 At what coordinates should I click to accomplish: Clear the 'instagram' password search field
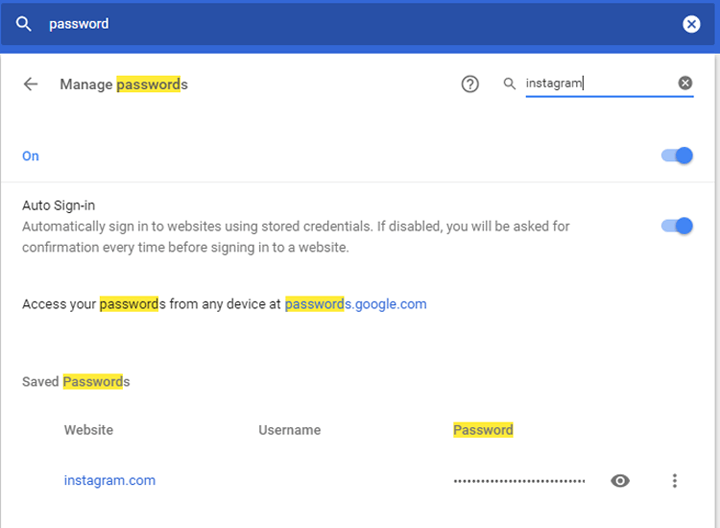tap(685, 83)
